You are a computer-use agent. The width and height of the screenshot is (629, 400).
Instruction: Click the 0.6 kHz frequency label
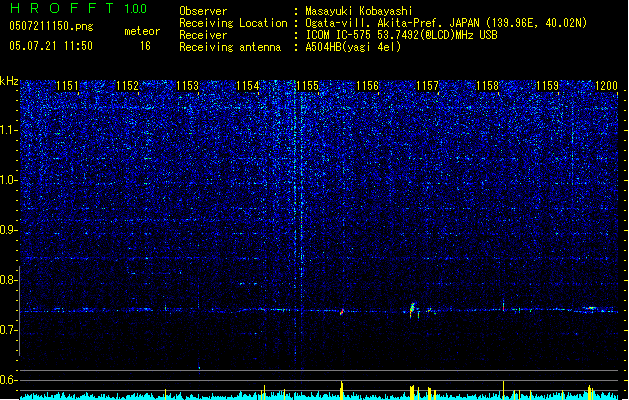[x=9, y=380]
